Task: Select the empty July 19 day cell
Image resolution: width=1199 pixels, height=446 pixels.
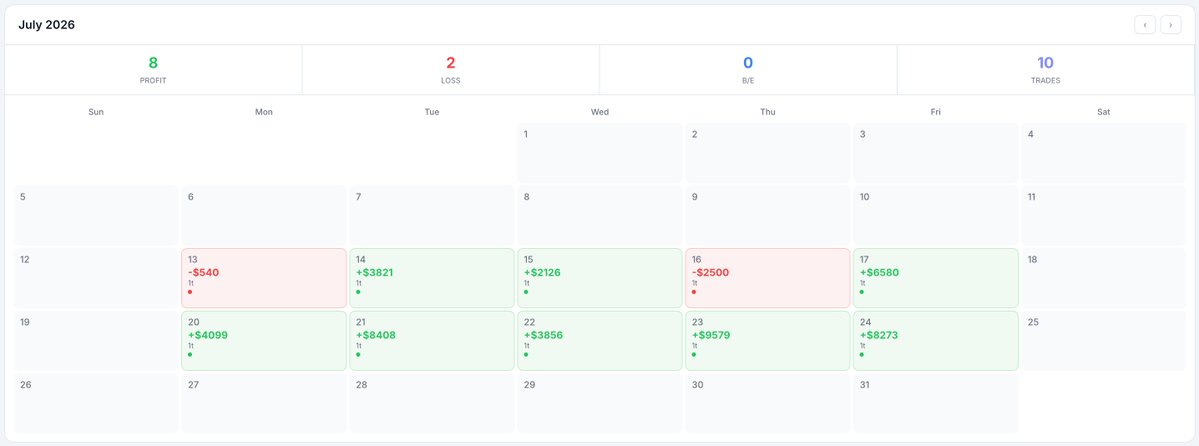Action: (96, 340)
